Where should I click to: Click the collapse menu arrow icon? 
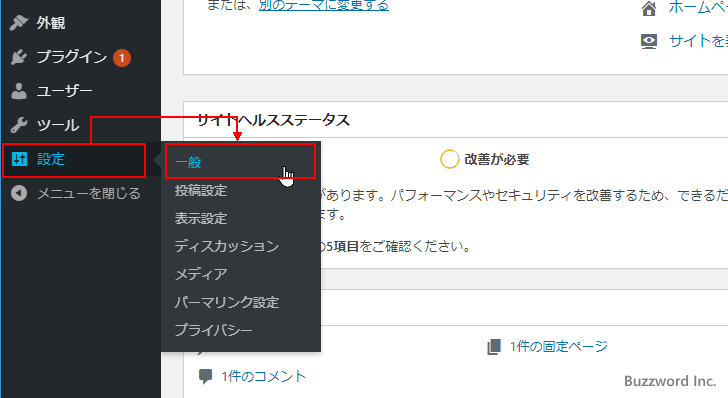pos(19,193)
